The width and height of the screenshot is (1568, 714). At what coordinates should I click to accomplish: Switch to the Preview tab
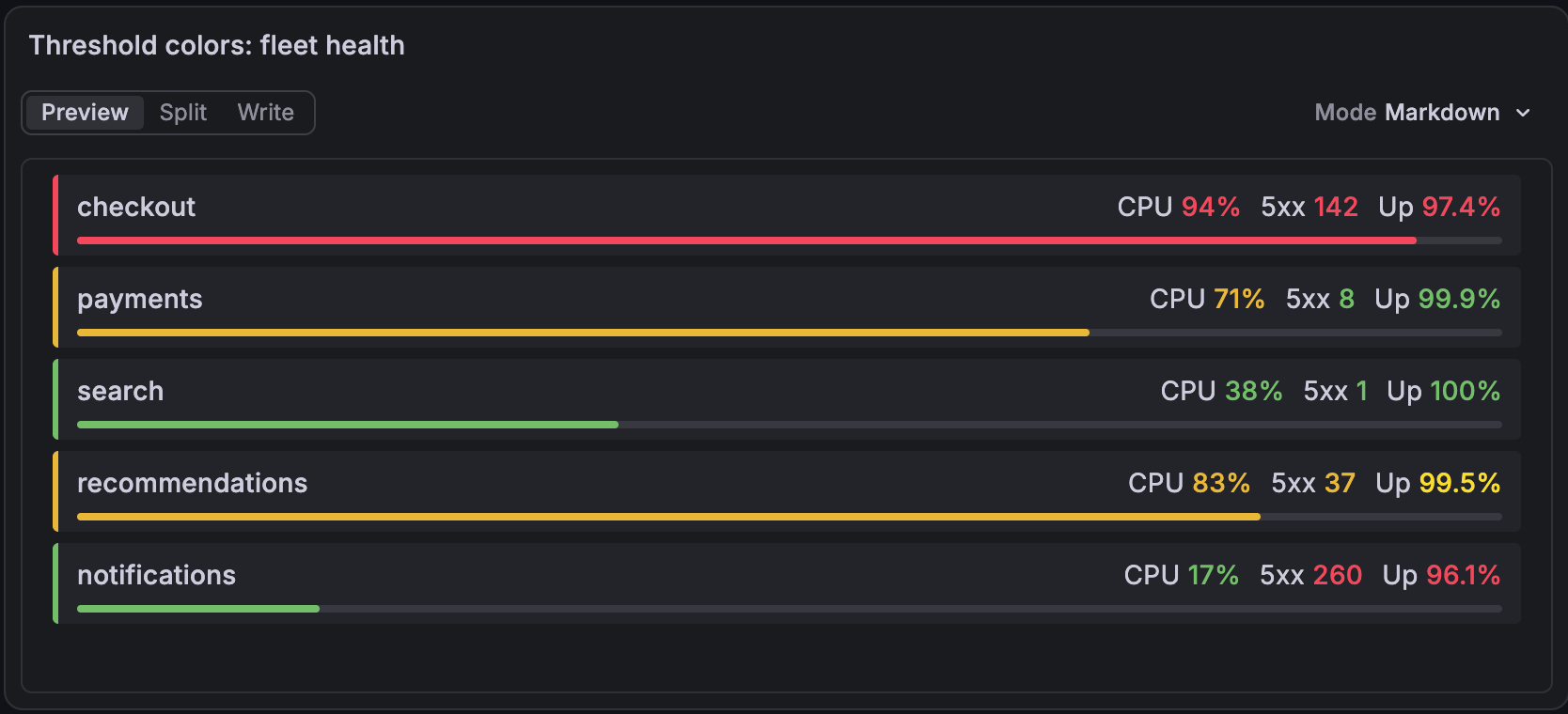(x=85, y=113)
